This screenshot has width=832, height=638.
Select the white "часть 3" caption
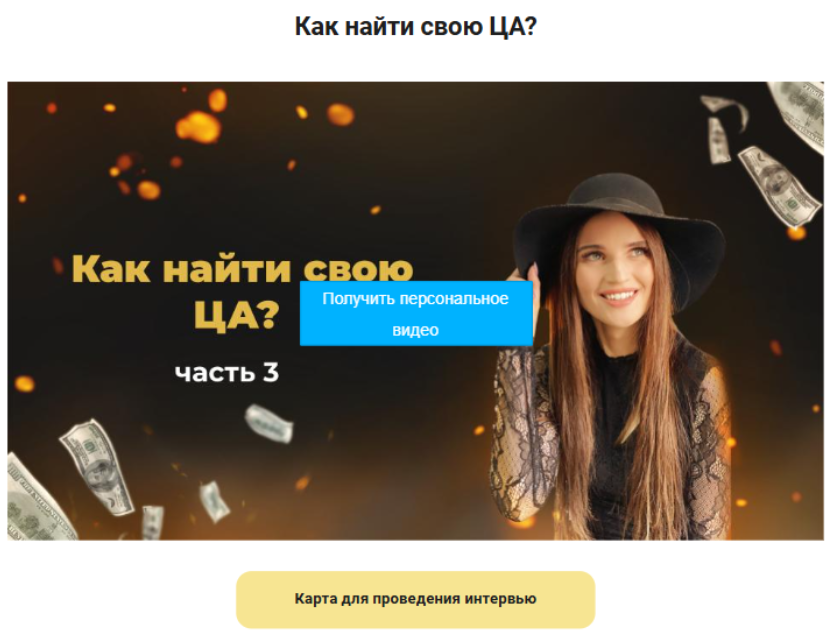point(227,373)
